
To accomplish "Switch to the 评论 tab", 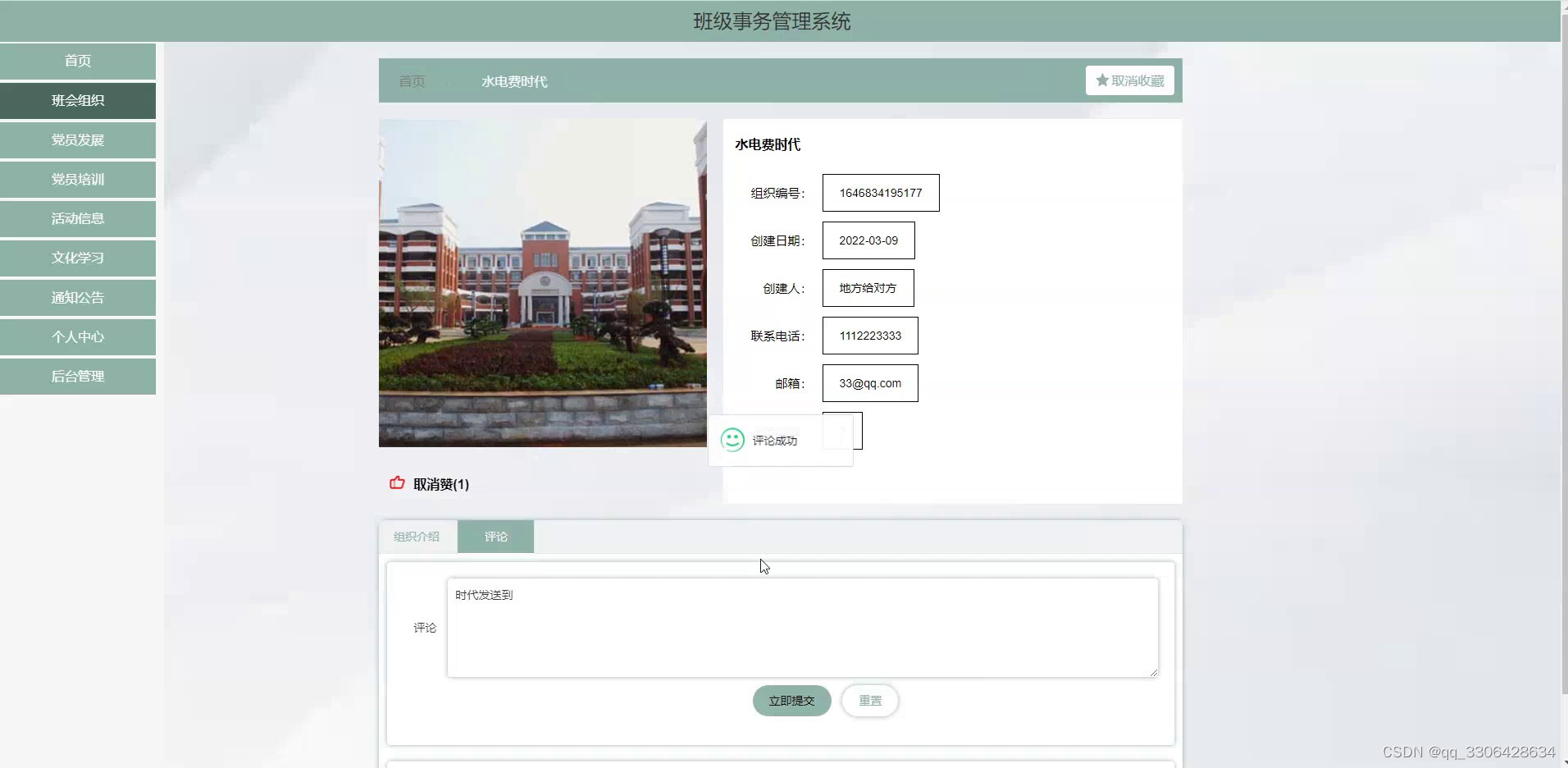I will click(x=496, y=537).
